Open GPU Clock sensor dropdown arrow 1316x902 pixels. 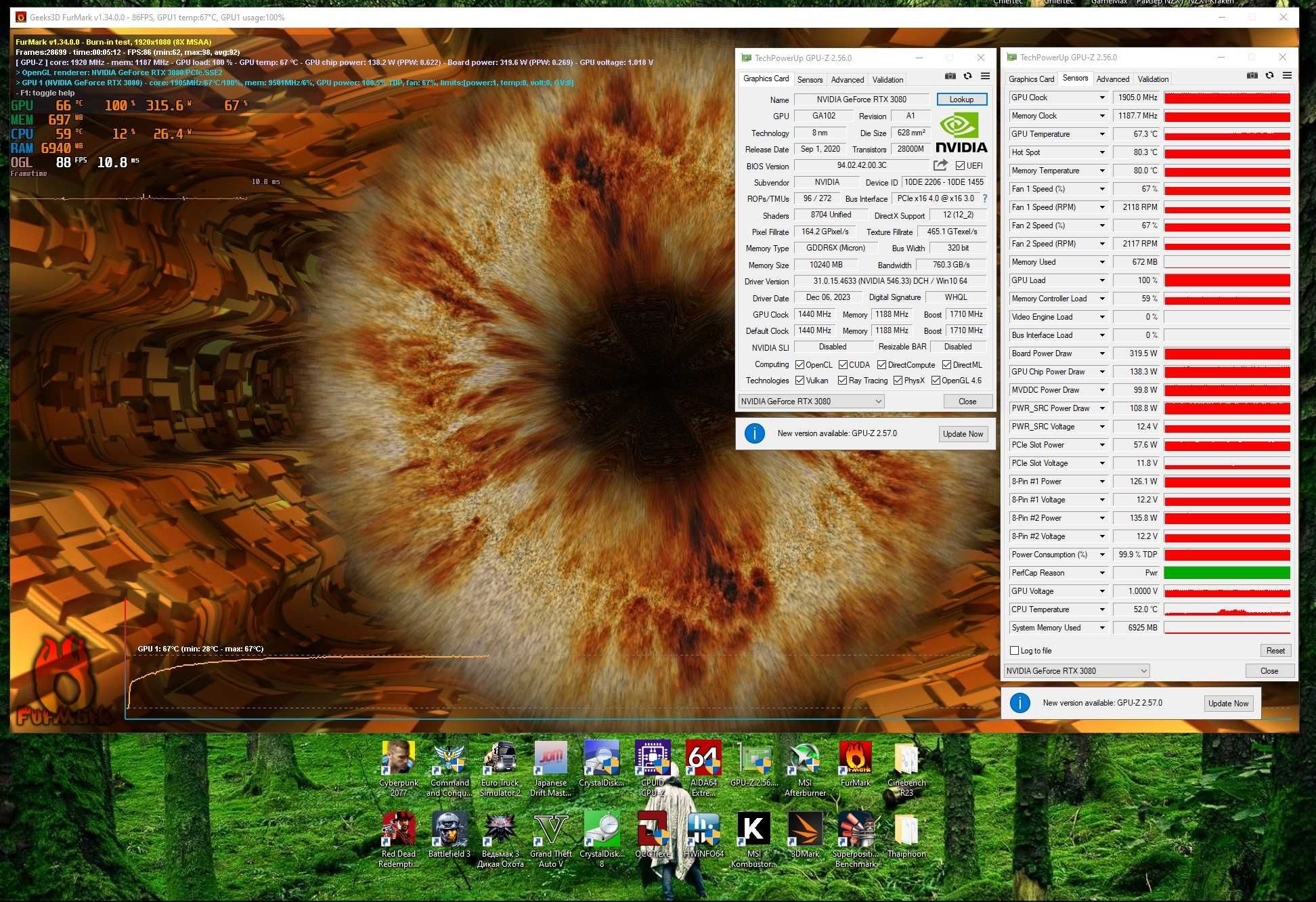(x=1102, y=98)
